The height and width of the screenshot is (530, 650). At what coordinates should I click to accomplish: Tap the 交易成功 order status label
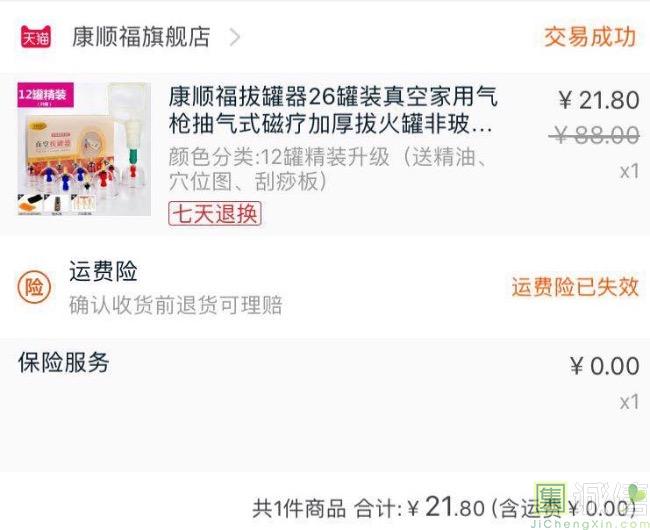590,37
